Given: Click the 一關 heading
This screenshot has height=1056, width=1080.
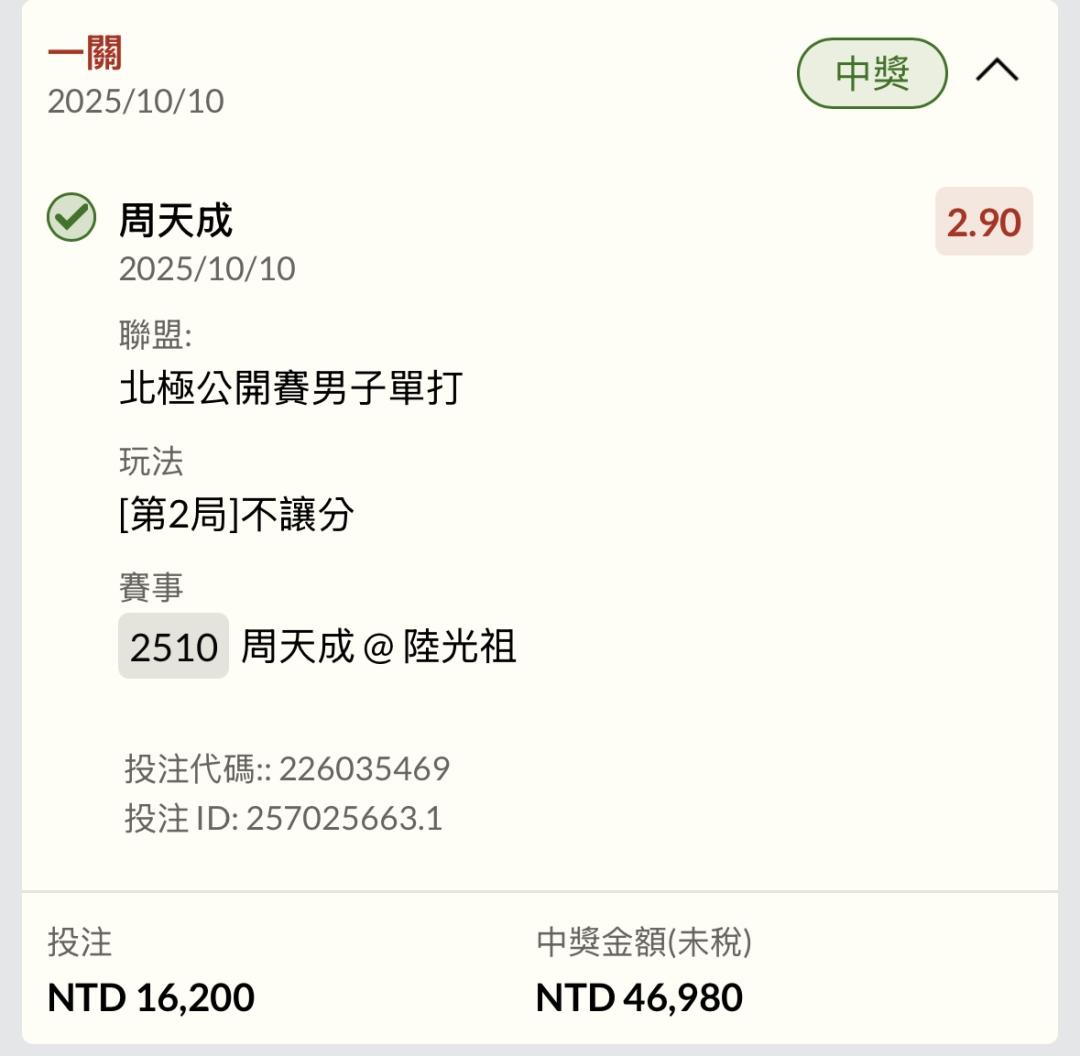Looking at the screenshot, I should click(85, 53).
